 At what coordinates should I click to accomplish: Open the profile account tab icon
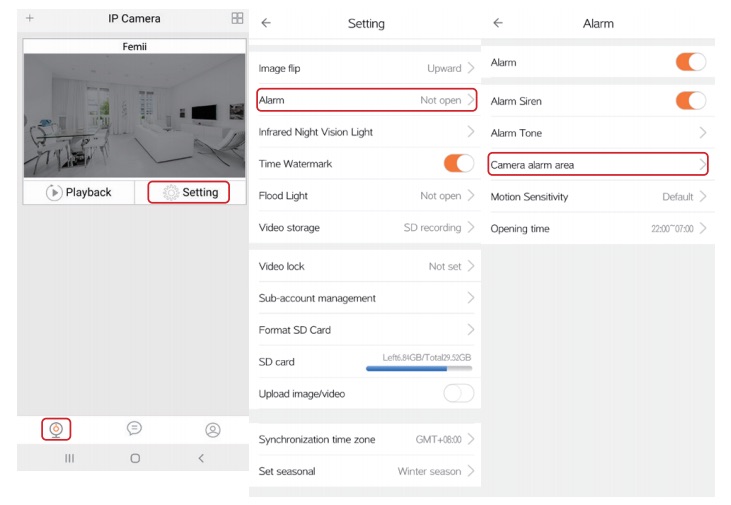(x=213, y=429)
